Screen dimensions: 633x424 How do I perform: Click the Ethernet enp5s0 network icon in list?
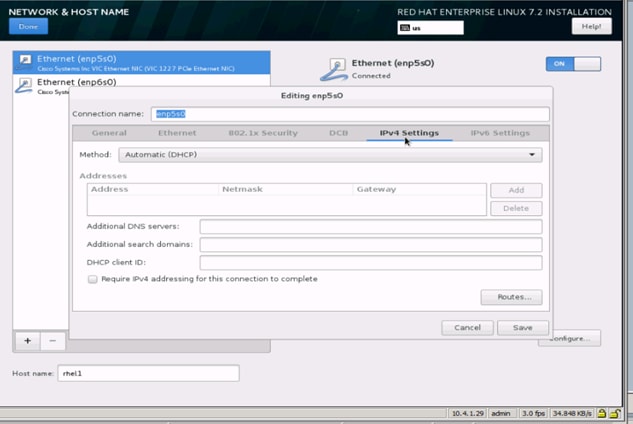click(24, 62)
